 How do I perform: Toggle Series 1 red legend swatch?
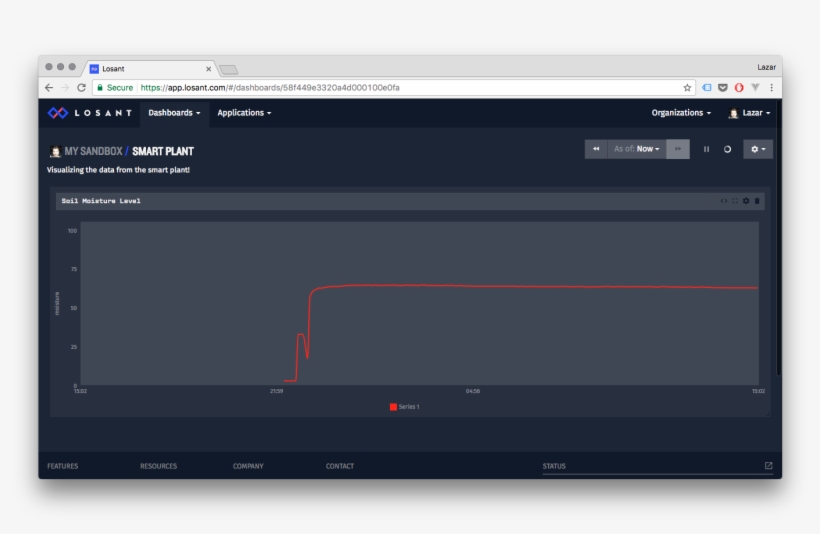[393, 407]
